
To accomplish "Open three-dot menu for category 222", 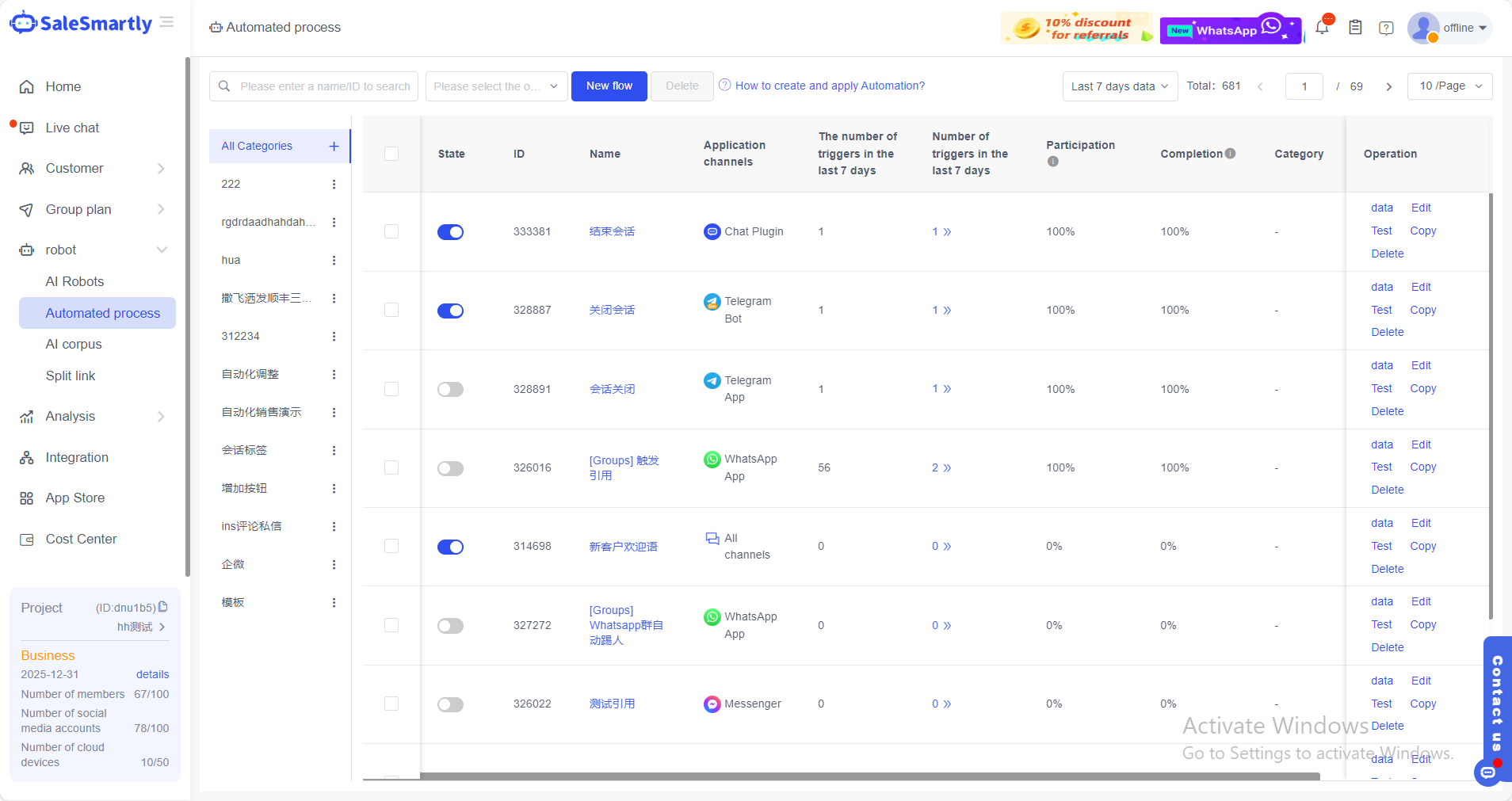I will (x=334, y=185).
